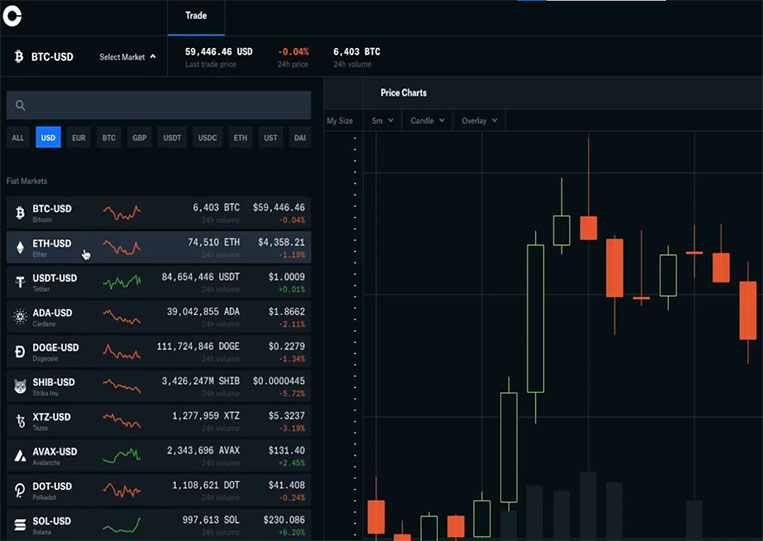Switch to the Trade tab
This screenshot has width=763, height=541.
pyautogui.click(x=196, y=16)
